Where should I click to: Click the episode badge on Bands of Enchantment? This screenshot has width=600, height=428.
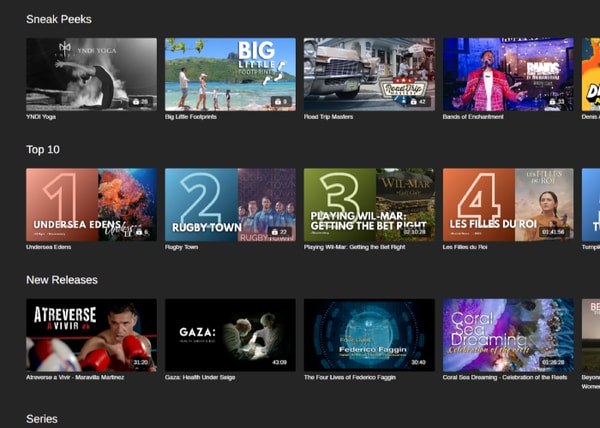click(x=557, y=102)
